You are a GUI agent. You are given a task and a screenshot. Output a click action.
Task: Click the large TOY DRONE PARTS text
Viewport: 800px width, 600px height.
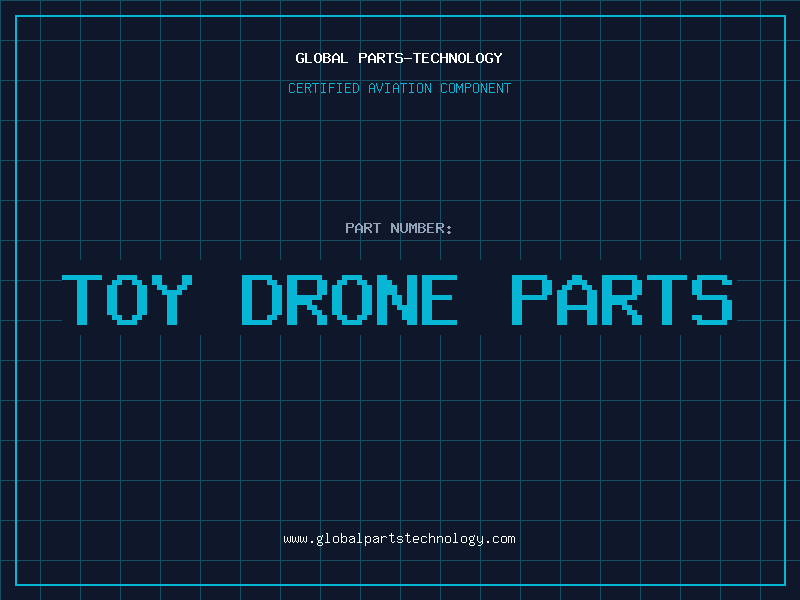click(397, 299)
